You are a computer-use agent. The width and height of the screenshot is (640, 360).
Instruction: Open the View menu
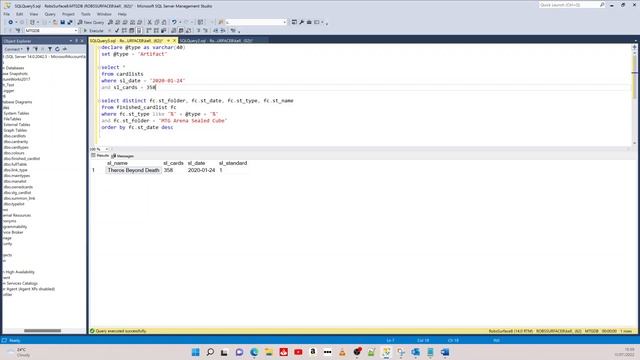point(34,14)
